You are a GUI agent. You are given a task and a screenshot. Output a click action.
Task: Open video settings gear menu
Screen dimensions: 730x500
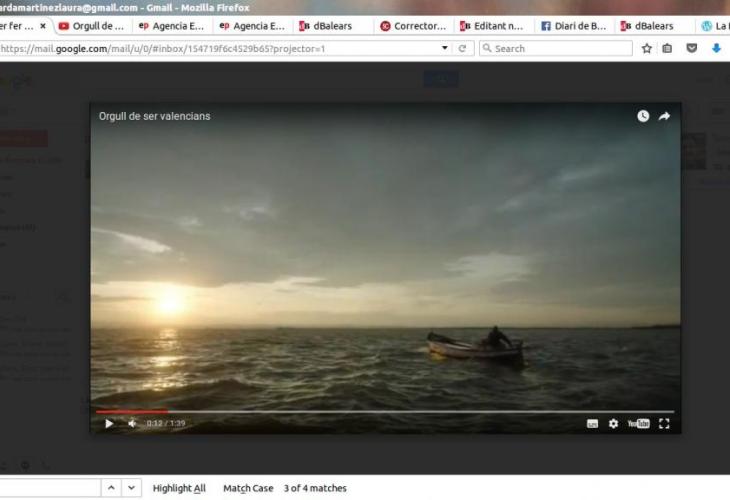[614, 424]
